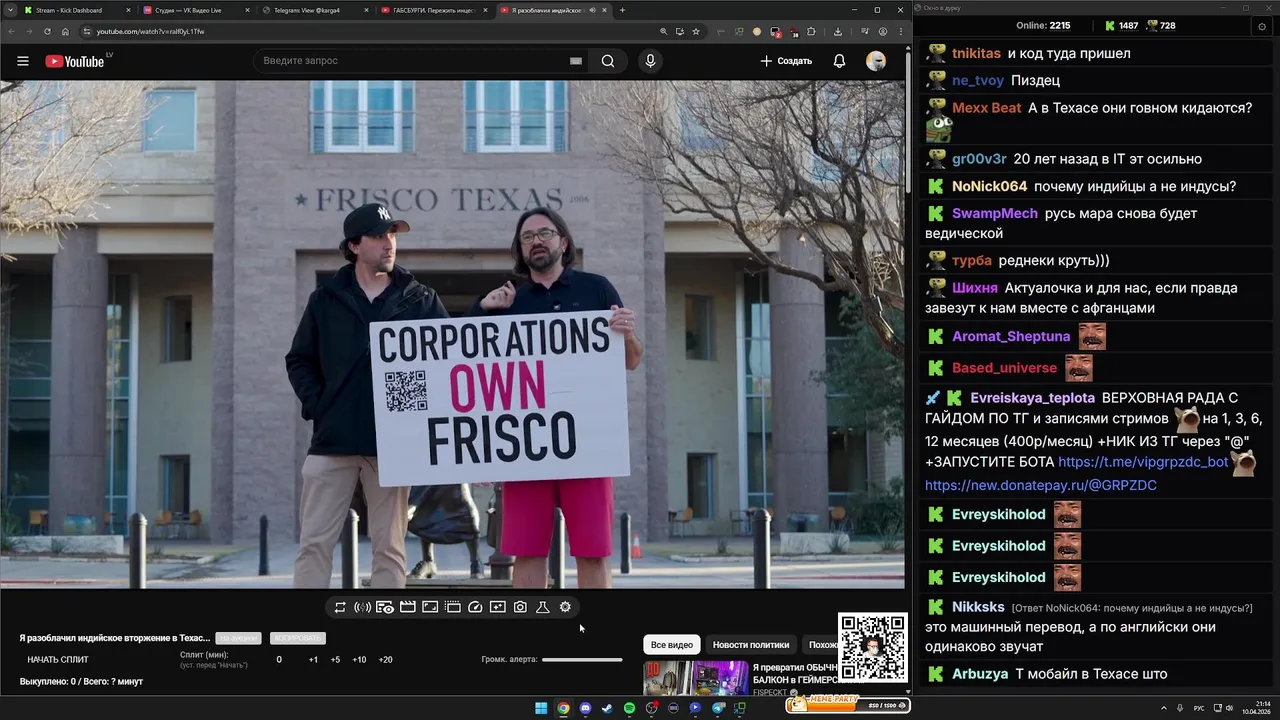The height and width of the screenshot is (720, 1280).
Task: Click the НАЧАТЬ СПЛИТ button
Action: 58,660
